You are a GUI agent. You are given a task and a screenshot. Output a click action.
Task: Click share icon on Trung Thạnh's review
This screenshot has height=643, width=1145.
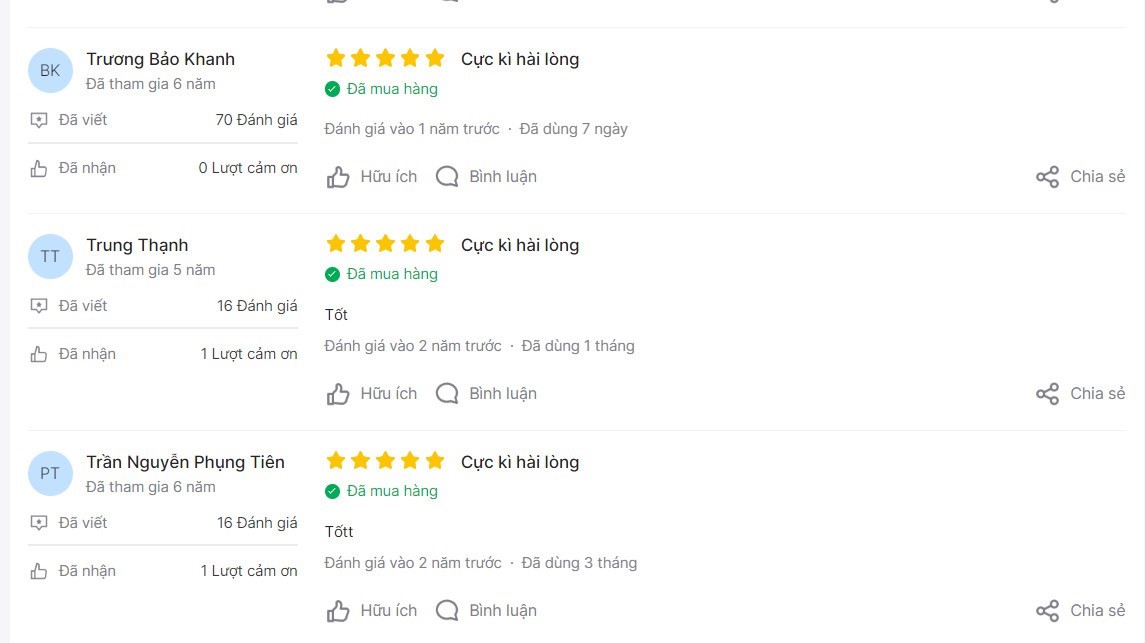click(1047, 393)
